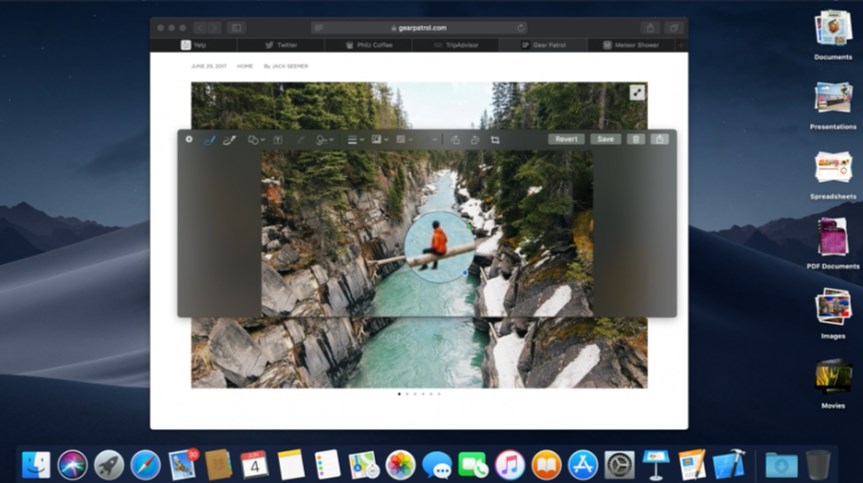863x483 pixels.
Task: Click the Revert button
Action: click(x=566, y=139)
